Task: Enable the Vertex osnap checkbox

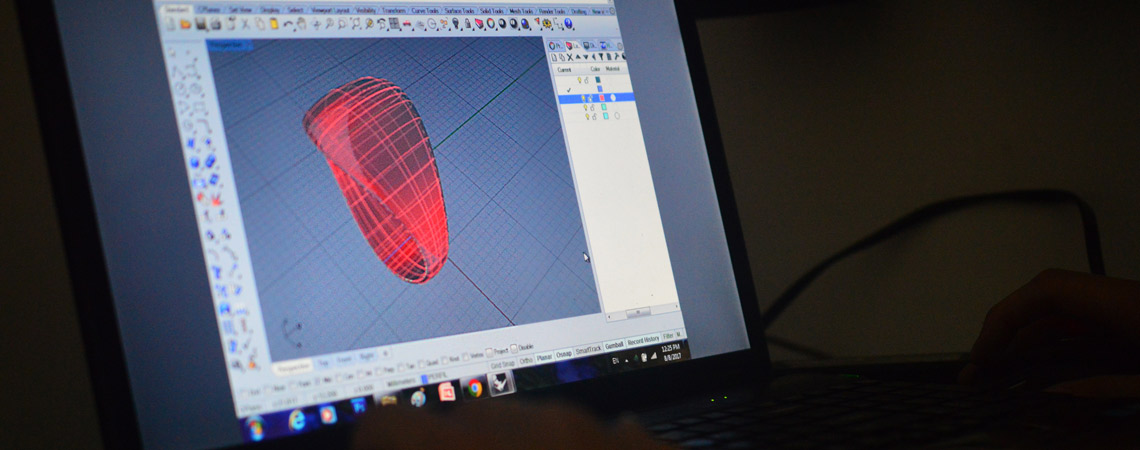Action: [x=466, y=356]
